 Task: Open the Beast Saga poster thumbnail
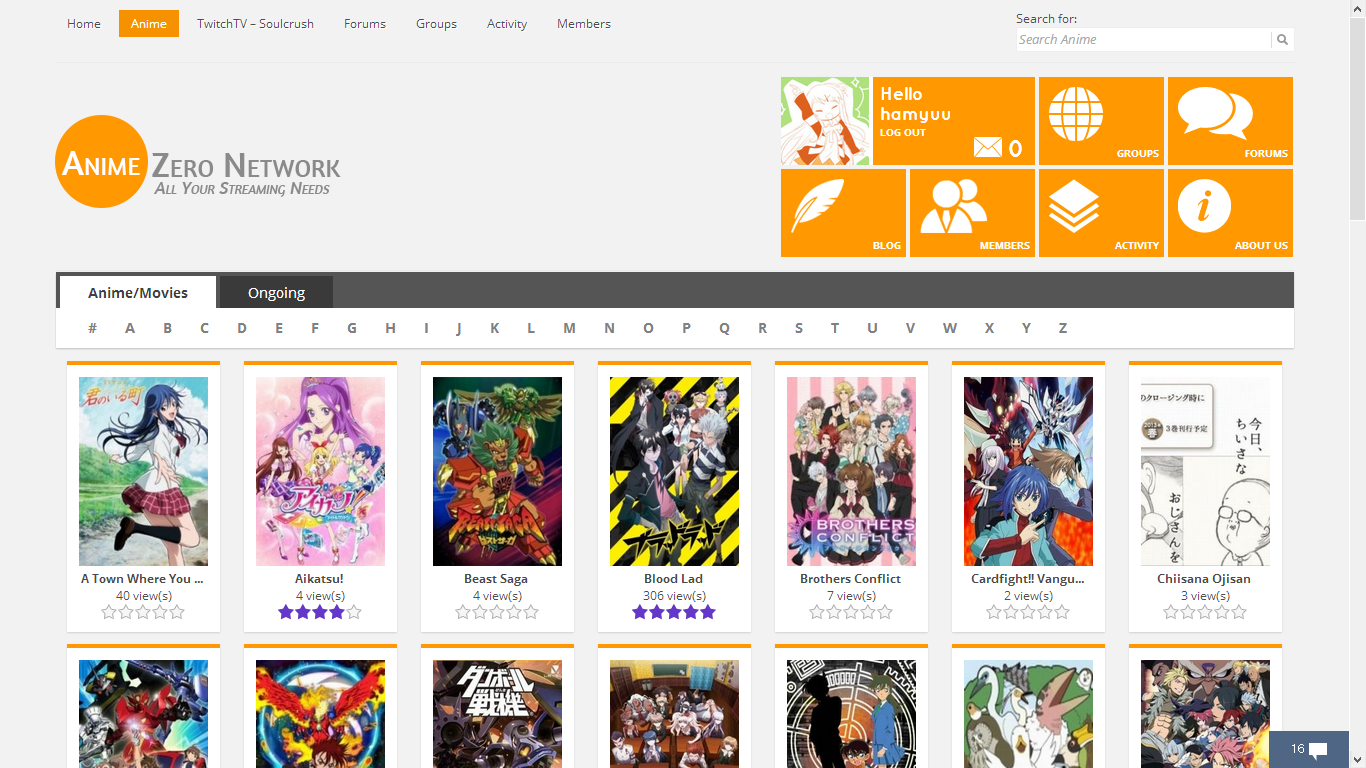497,471
